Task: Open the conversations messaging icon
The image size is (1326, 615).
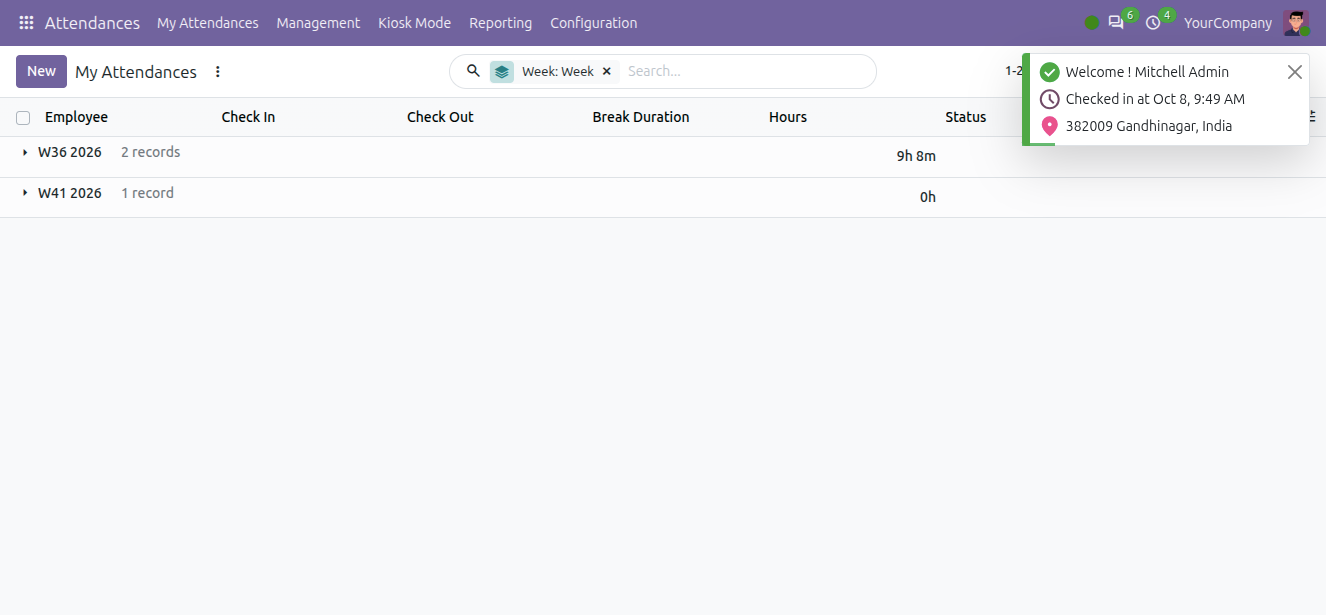Action: coord(1116,23)
